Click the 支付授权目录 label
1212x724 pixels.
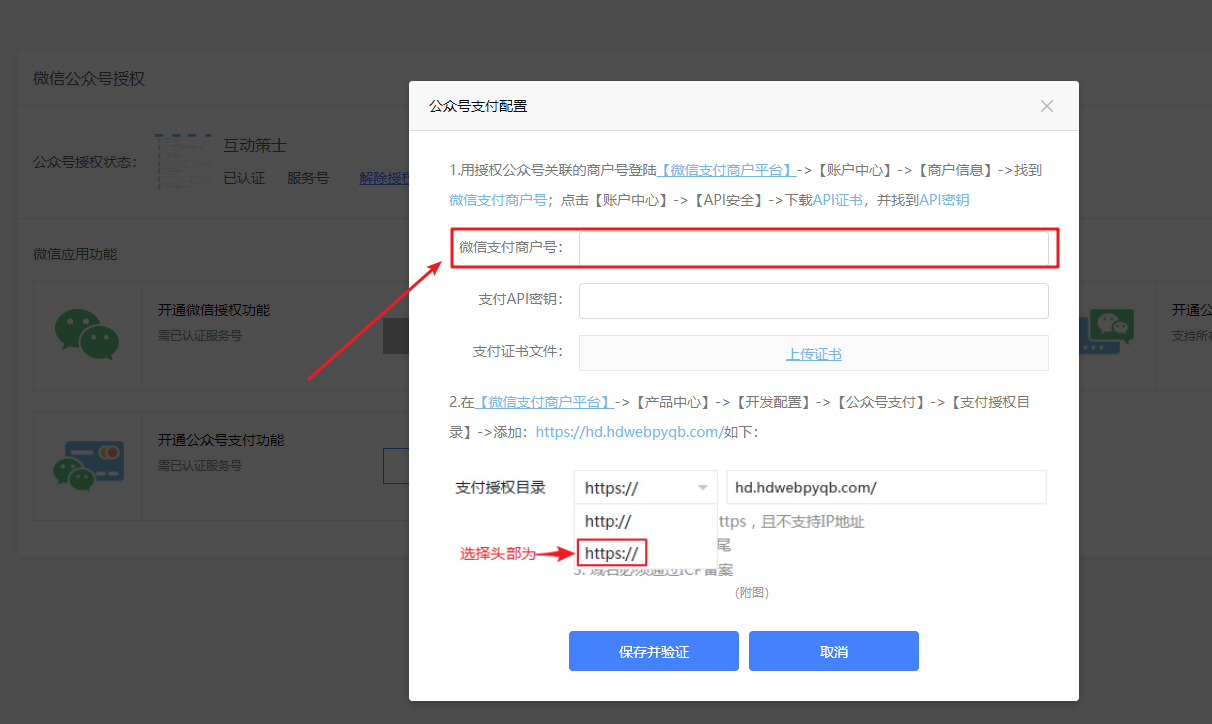[x=501, y=487]
